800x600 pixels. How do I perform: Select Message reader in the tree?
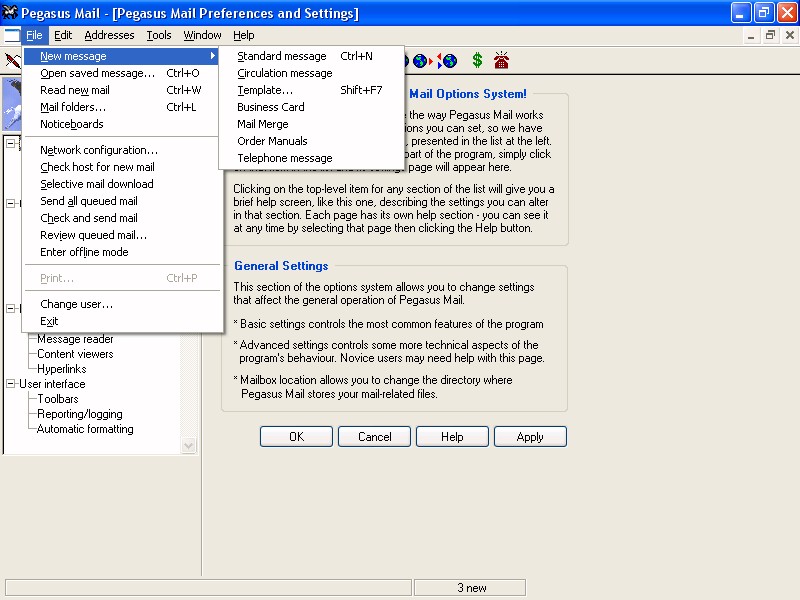[75, 339]
